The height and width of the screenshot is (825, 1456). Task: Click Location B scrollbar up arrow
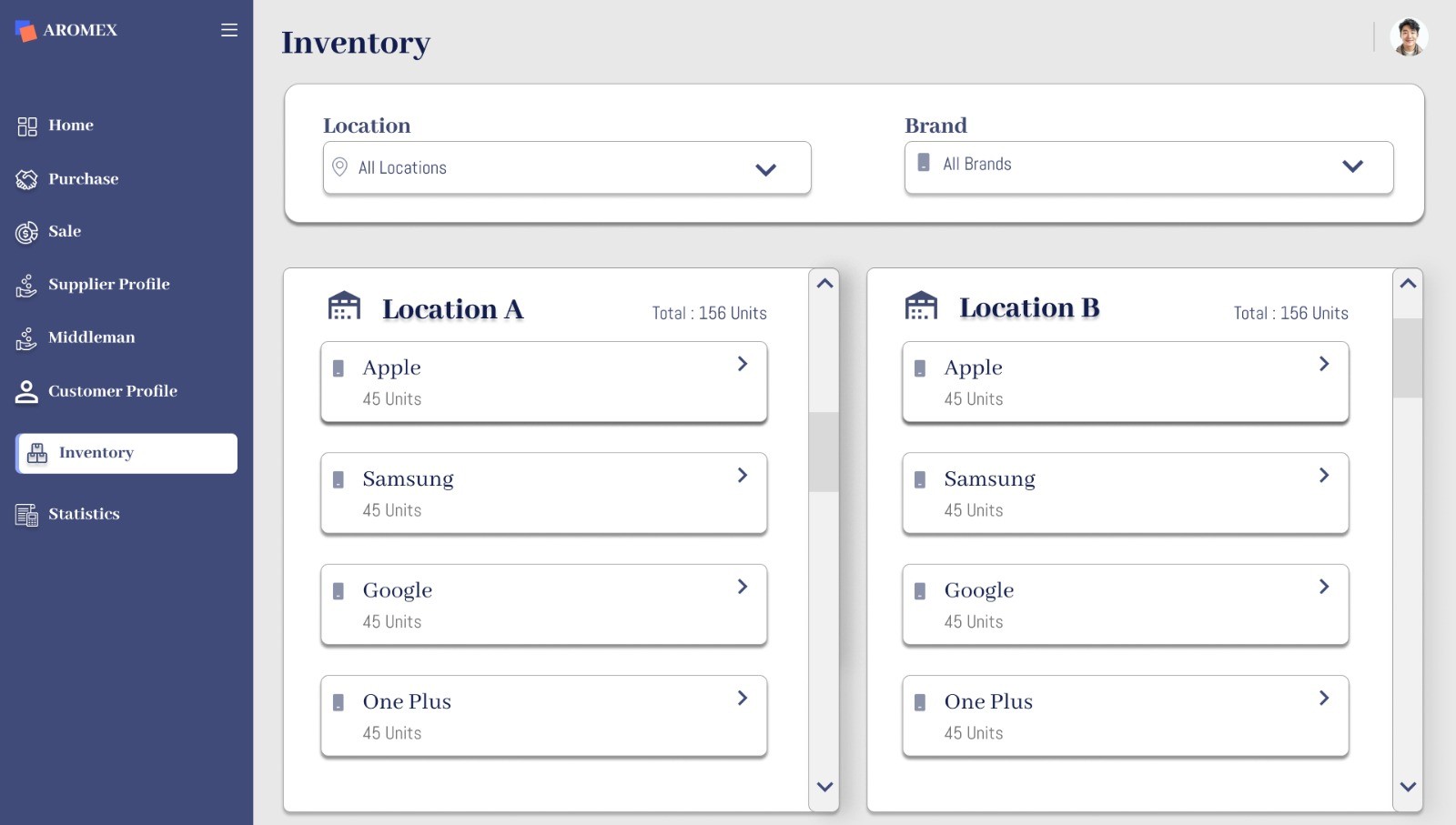tap(1408, 284)
